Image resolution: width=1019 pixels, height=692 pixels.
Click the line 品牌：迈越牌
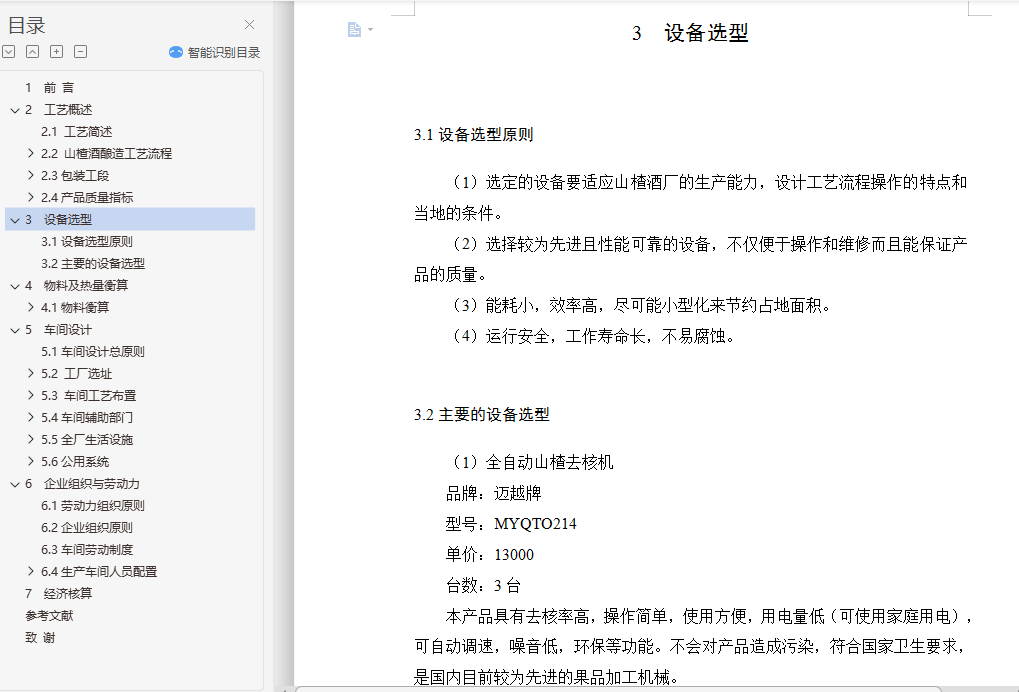click(x=494, y=494)
